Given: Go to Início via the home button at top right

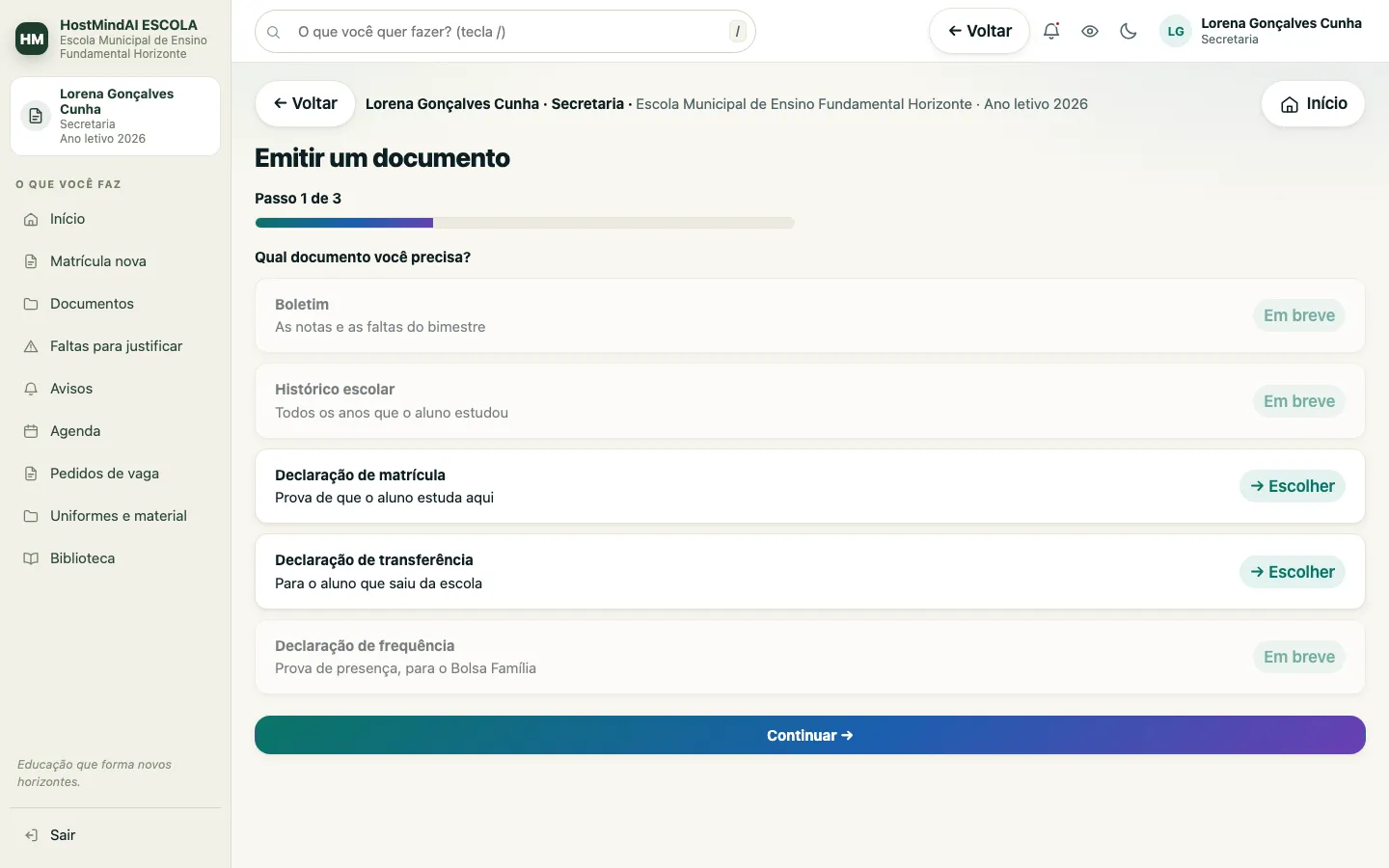Looking at the screenshot, I should tap(1313, 103).
